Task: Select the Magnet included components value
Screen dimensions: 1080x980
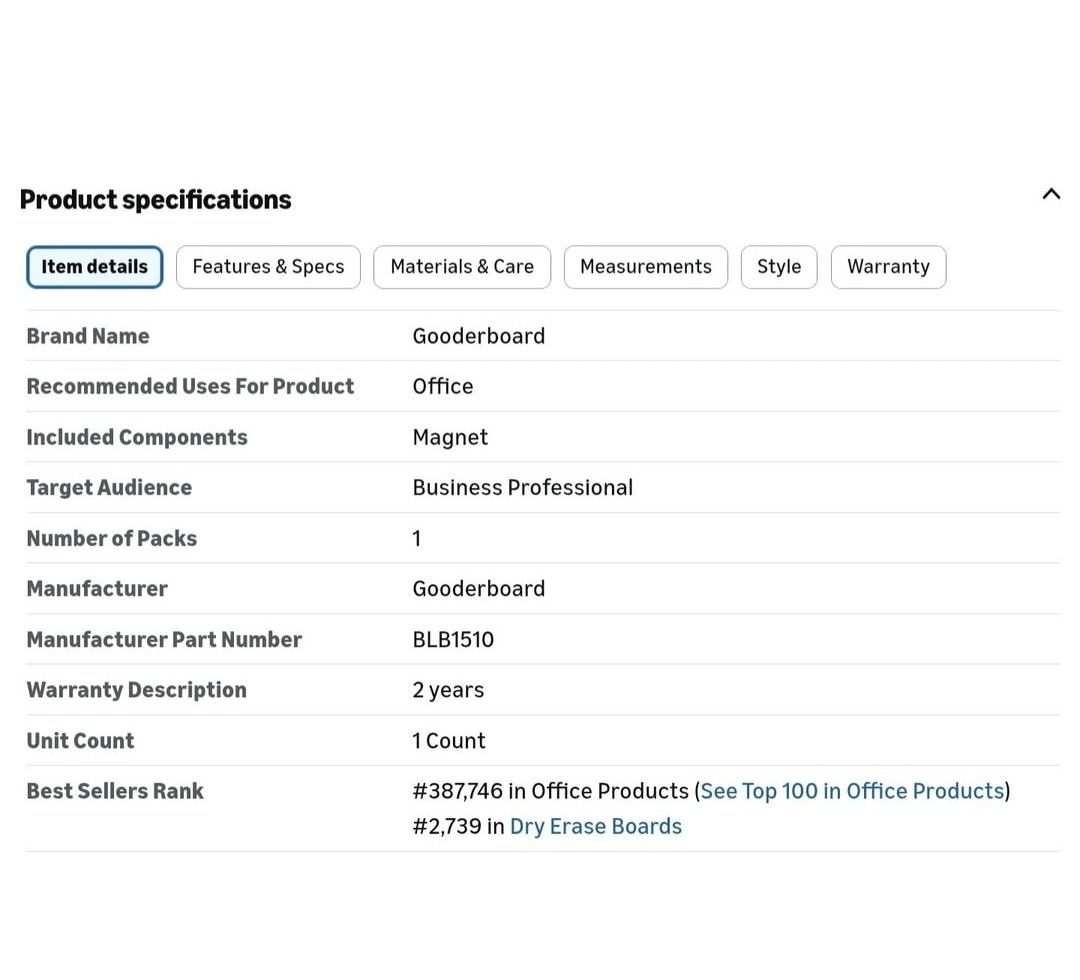Action: [450, 437]
